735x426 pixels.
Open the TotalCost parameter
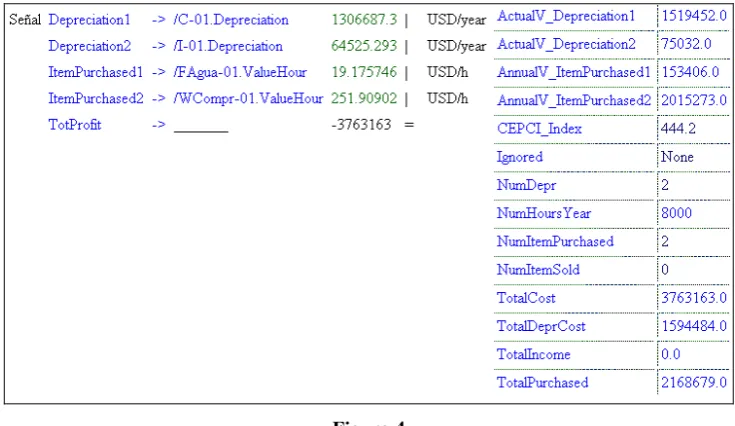click(526, 298)
